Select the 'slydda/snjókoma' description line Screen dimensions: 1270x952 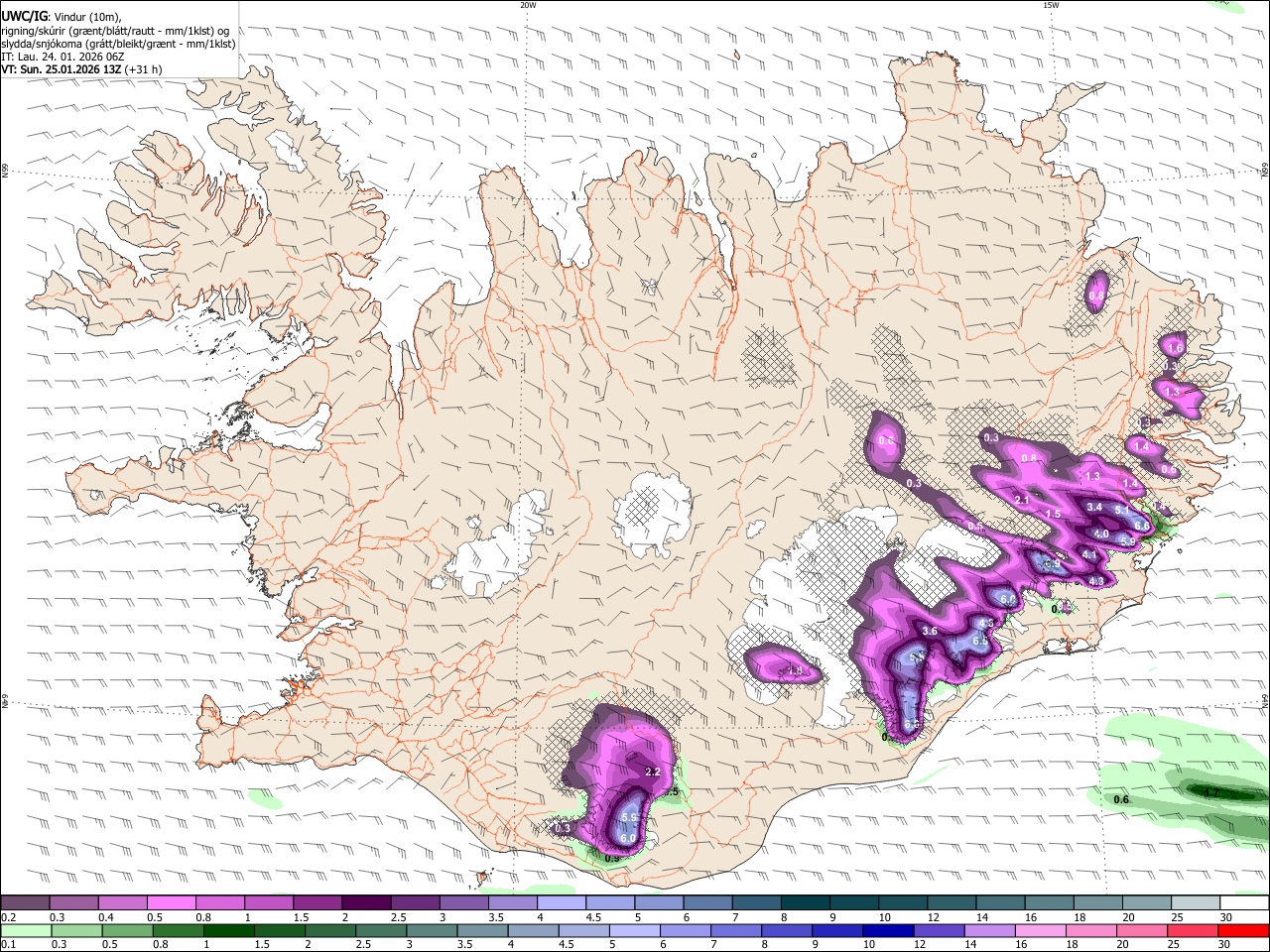click(x=118, y=44)
